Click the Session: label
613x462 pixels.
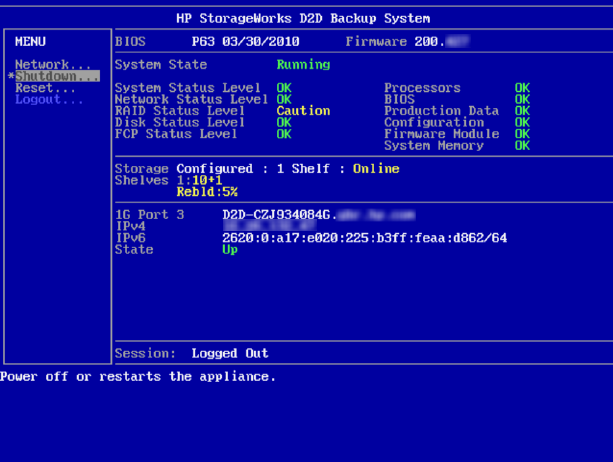pos(145,353)
